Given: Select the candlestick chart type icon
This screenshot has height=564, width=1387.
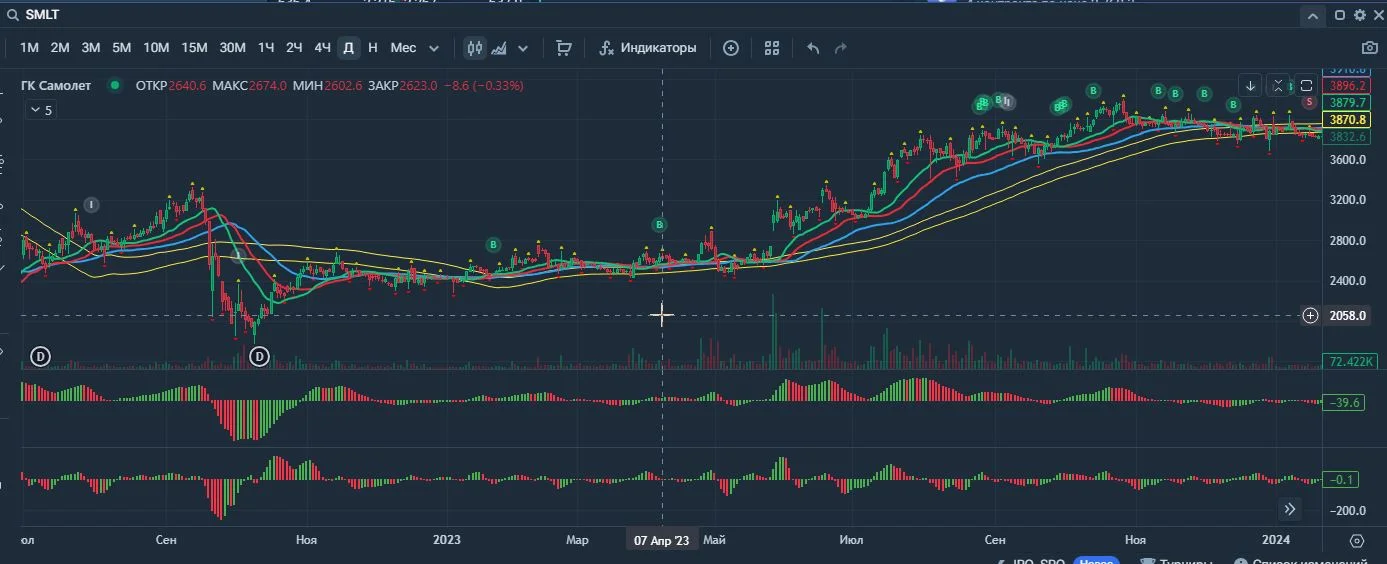Looking at the screenshot, I should click(x=474, y=48).
